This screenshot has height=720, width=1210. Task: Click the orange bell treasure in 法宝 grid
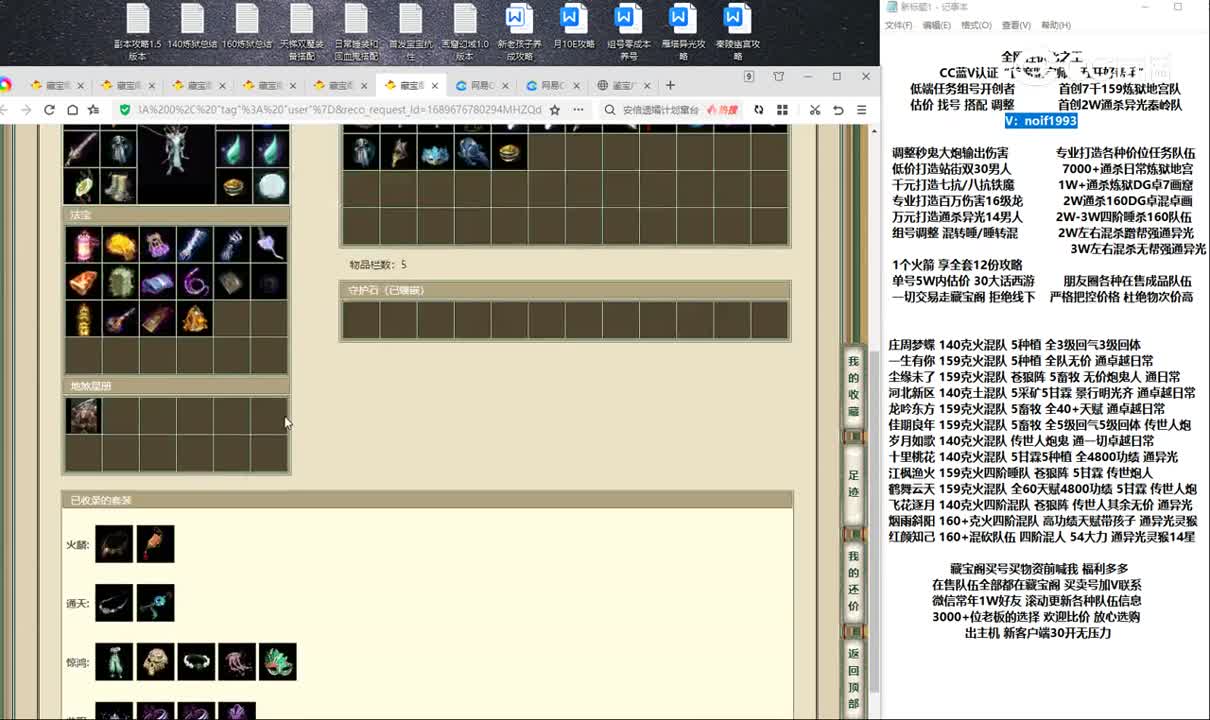pyautogui.click(x=194, y=319)
